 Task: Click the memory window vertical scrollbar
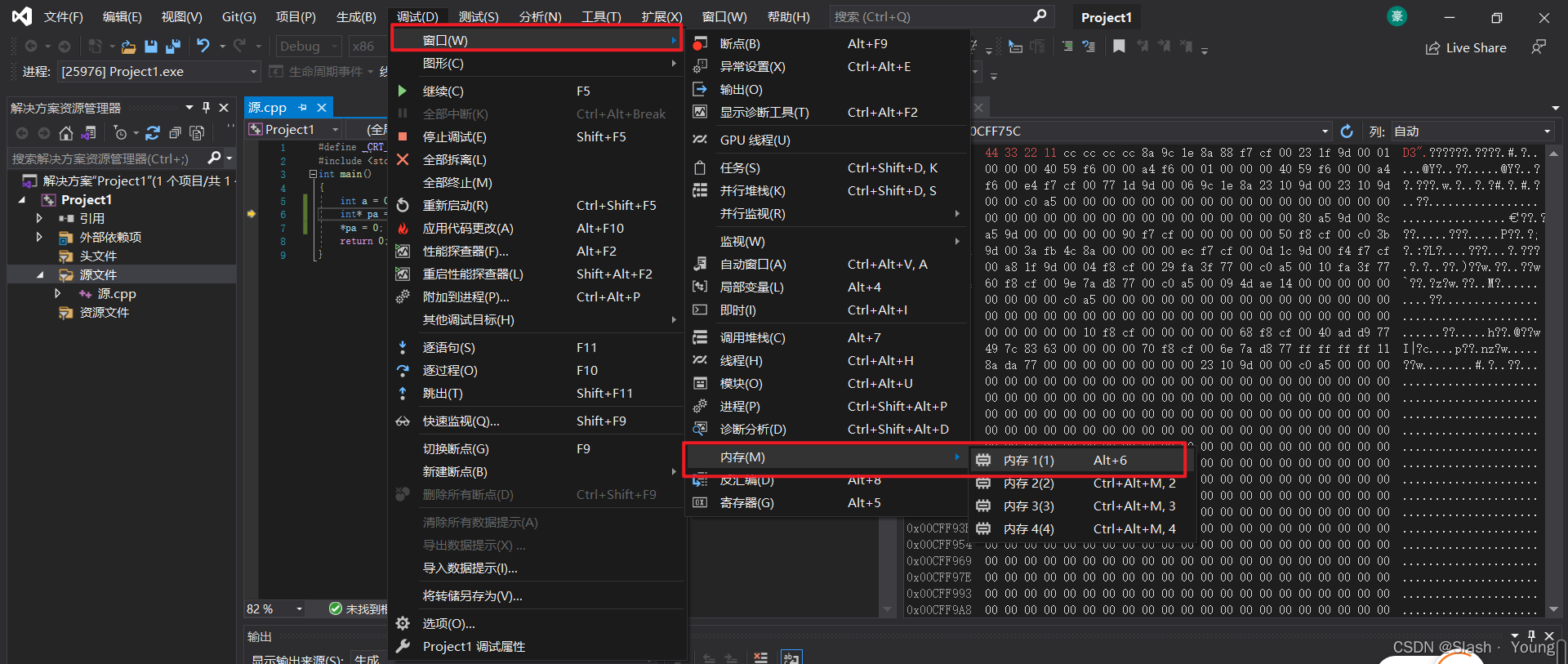(1554, 381)
